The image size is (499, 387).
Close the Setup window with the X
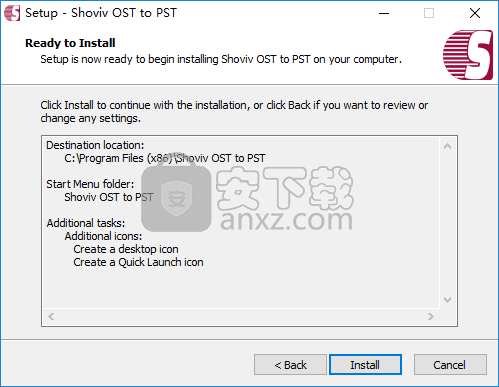point(475,13)
